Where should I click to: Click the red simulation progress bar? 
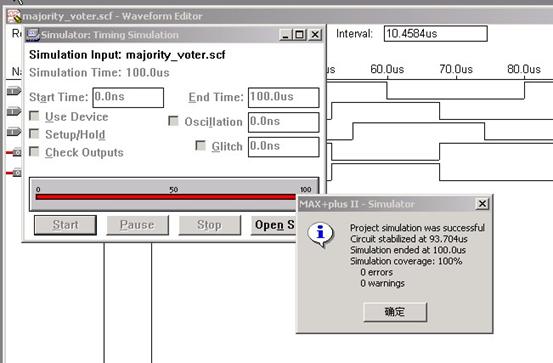[166, 197]
